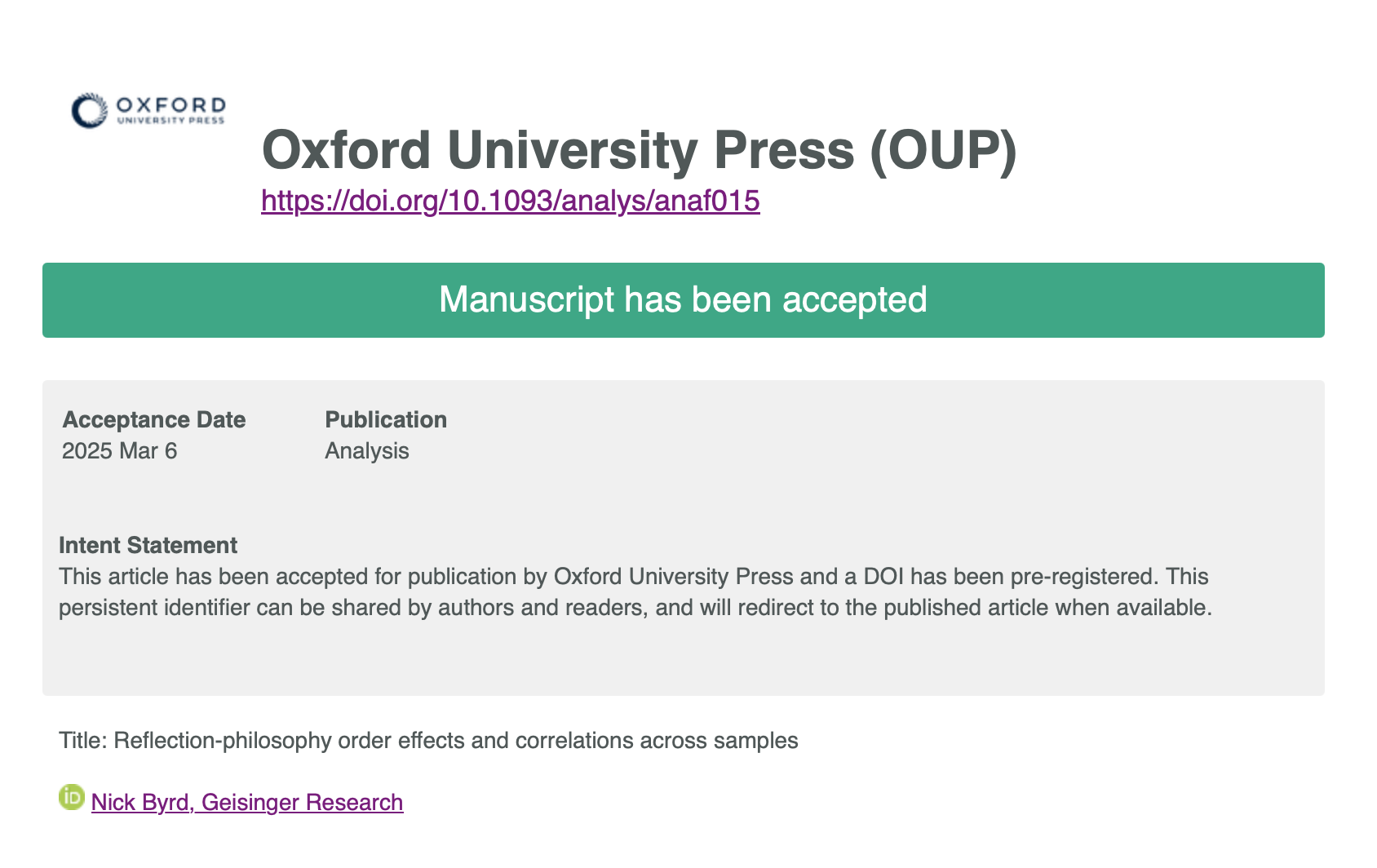Viewport: 1377px width, 868px height.
Task: Click the intent statement paragraph text
Action: [x=635, y=592]
